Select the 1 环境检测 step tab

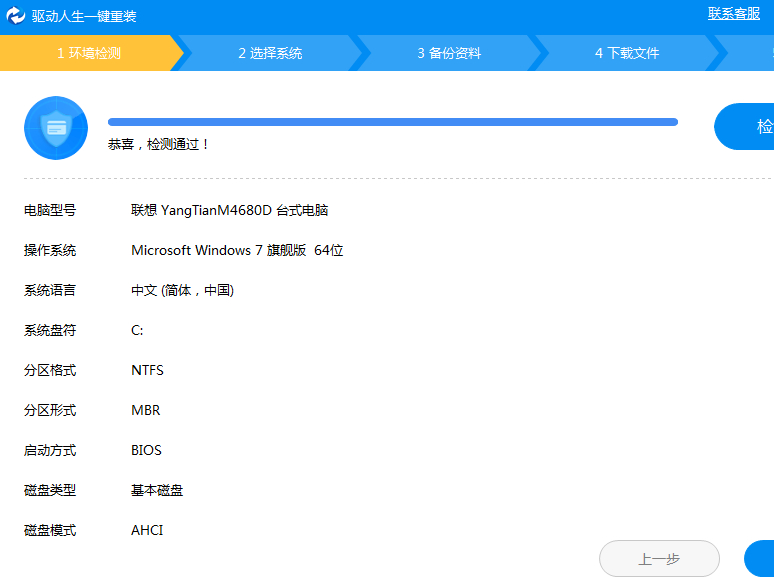[x=89, y=53]
